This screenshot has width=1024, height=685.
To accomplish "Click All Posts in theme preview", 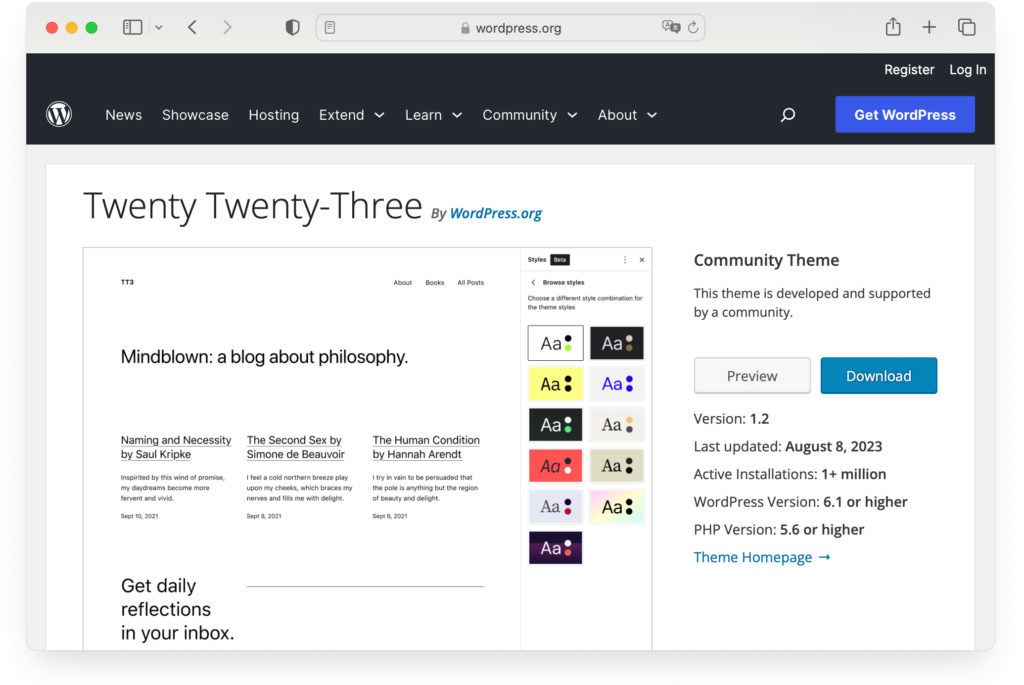I will tap(470, 283).
